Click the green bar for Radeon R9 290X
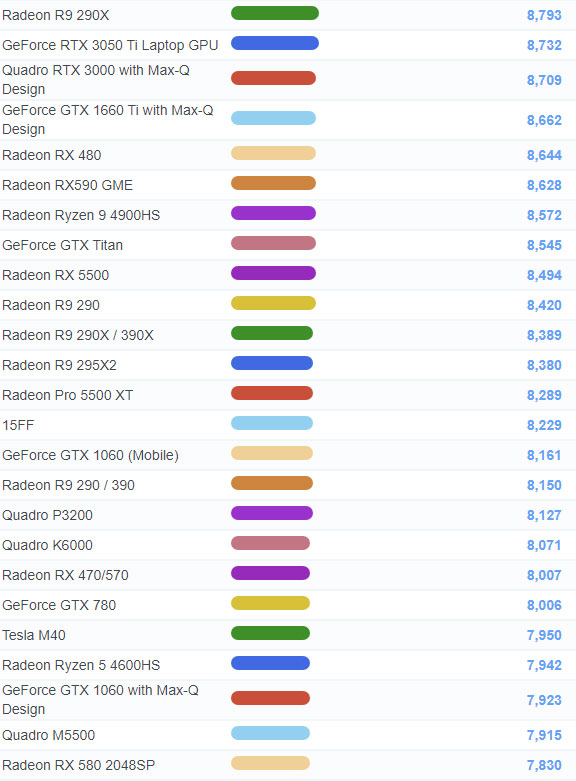Viewport: 576px width, 781px height. 275,13
